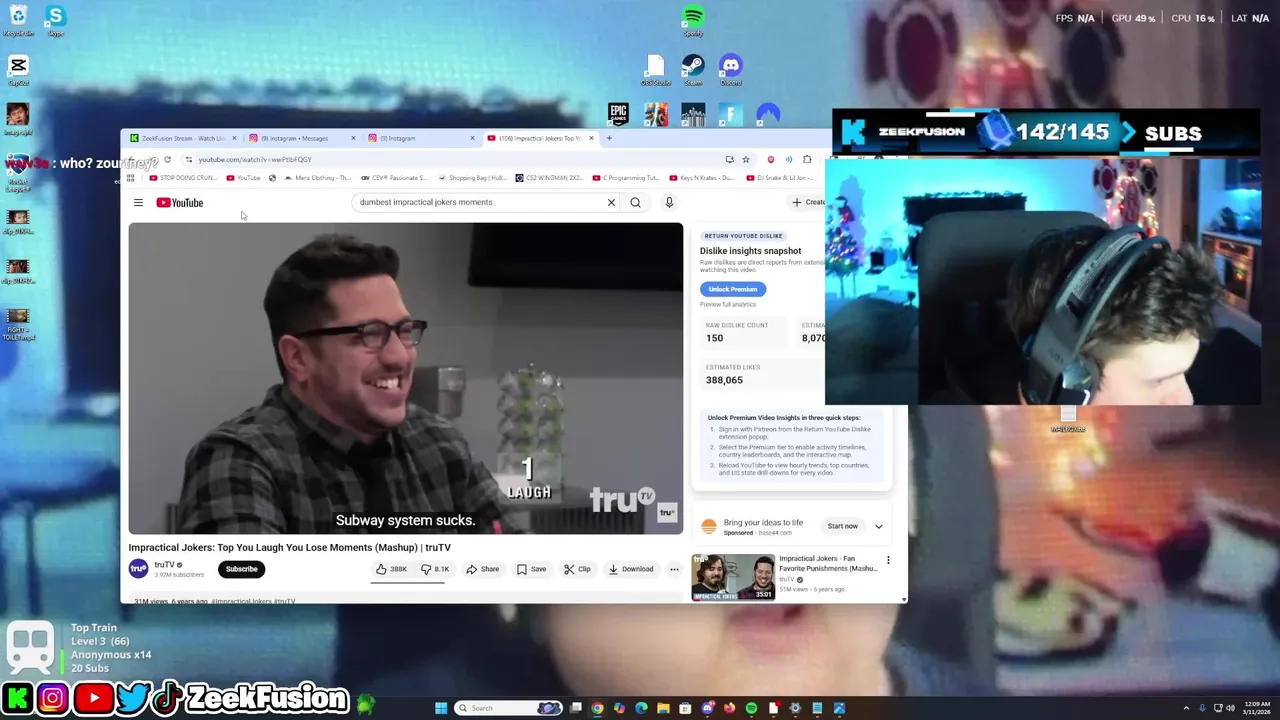Open the Windows Start menu
Screen dimensions: 1280x720
[441, 708]
